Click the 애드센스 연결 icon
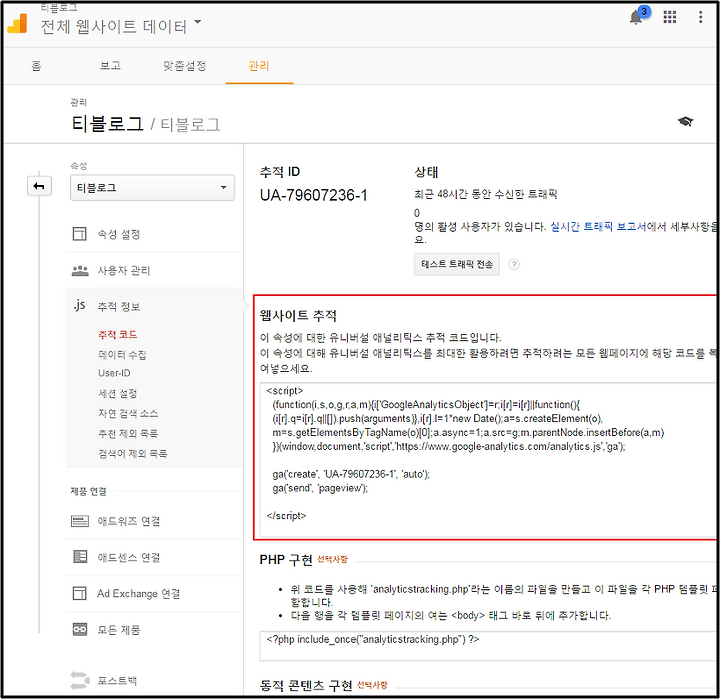The image size is (720, 699). pyautogui.click(x=80, y=557)
